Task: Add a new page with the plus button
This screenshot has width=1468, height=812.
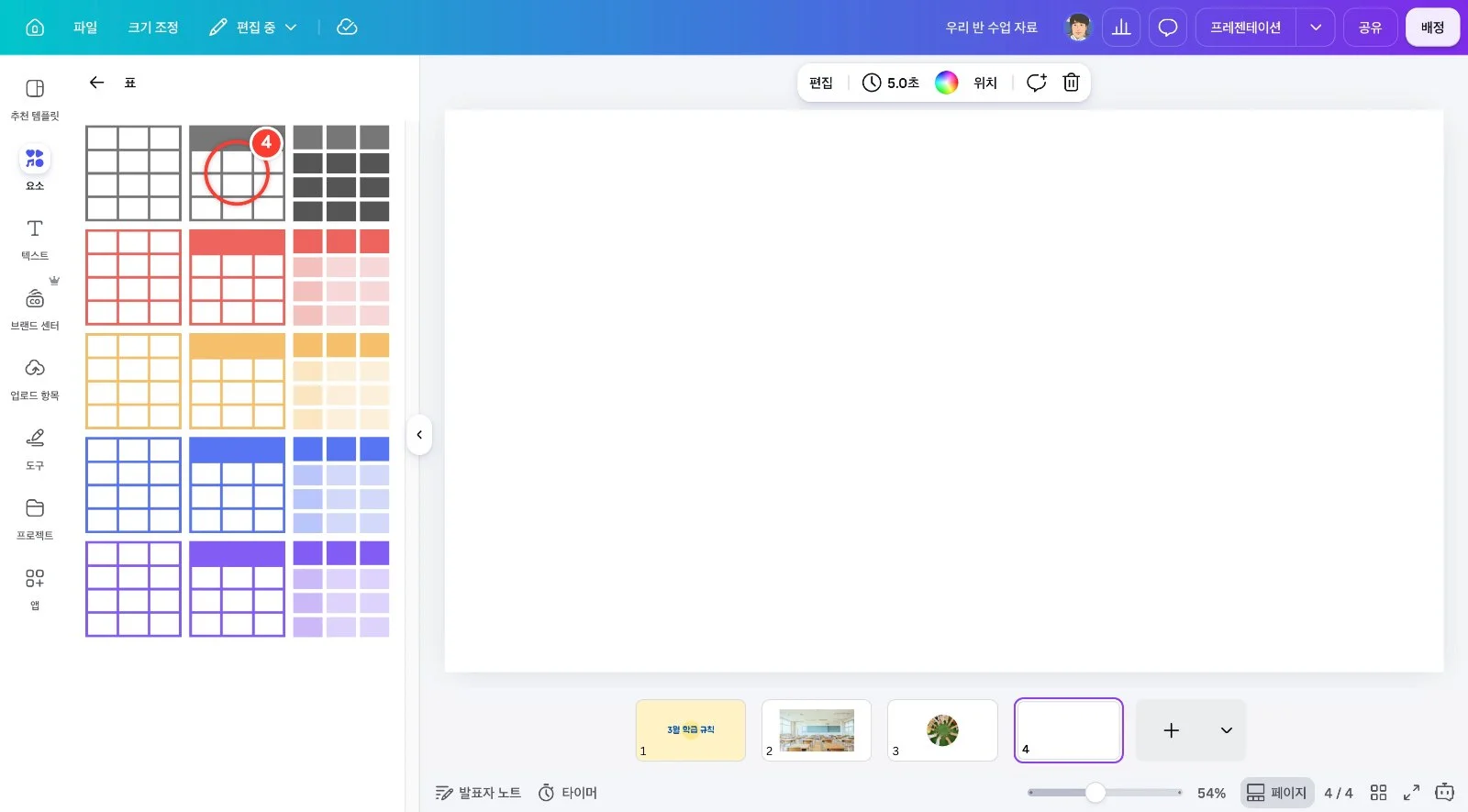Action: (x=1171, y=730)
